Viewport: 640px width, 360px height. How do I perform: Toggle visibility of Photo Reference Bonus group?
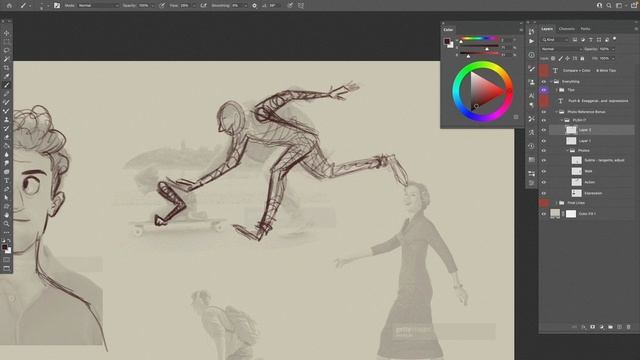544,112
